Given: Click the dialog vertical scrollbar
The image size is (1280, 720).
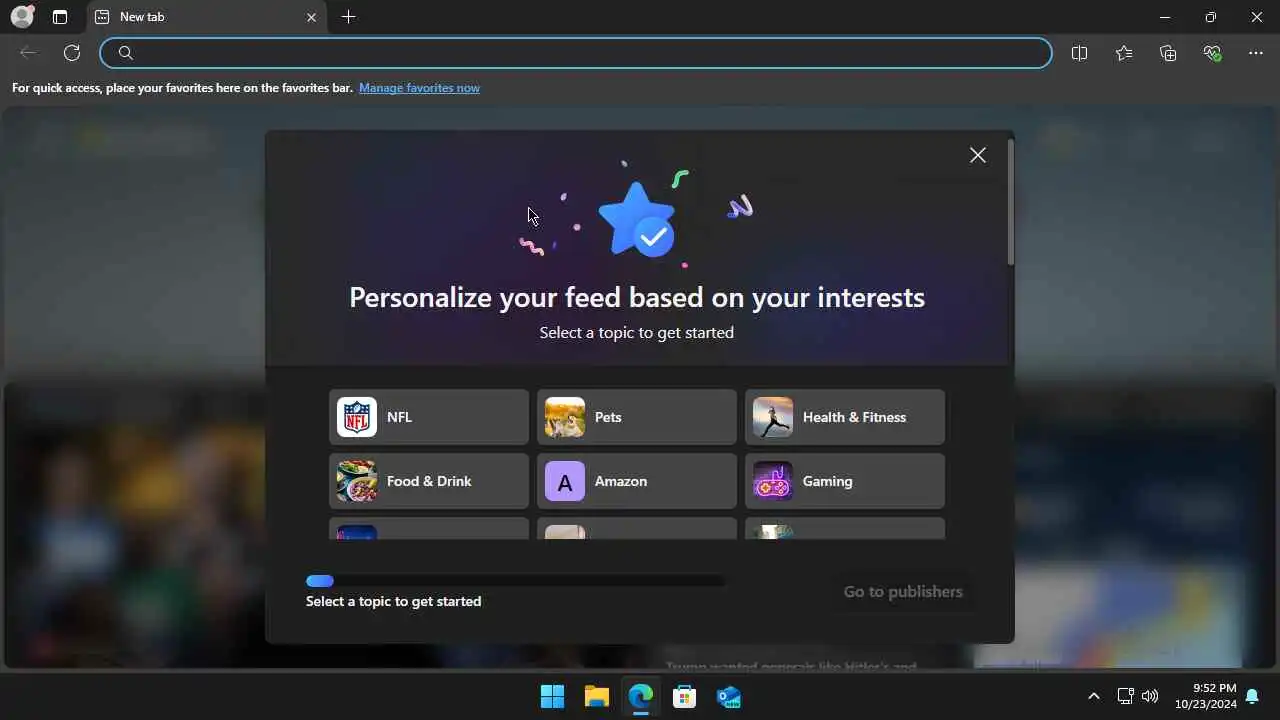Looking at the screenshot, I should pyautogui.click(x=1011, y=203).
